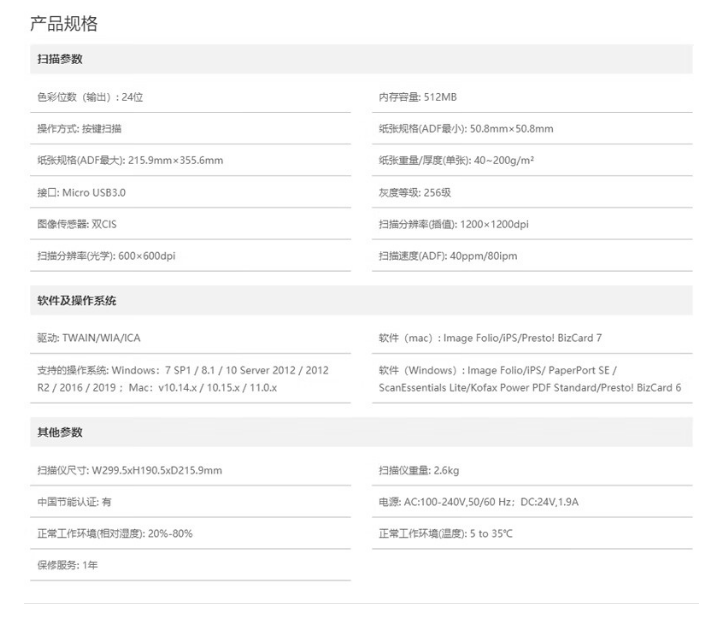Viewport: 708px width, 635px height.
Task: Select the 内存容量 512MB entry
Action: pos(418,97)
